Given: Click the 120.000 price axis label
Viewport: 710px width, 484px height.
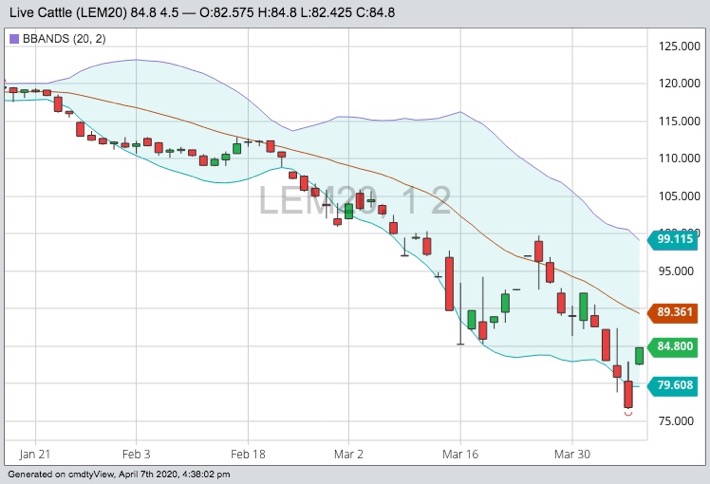Looking at the screenshot, I should (679, 83).
